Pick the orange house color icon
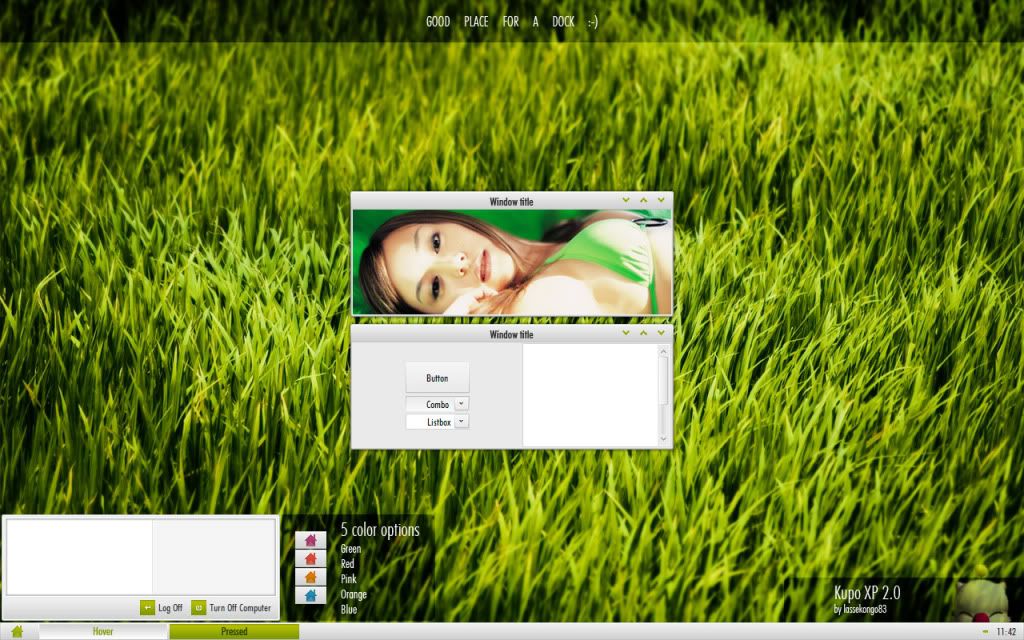Viewport: 1024px width, 640px height. pyautogui.click(x=310, y=577)
